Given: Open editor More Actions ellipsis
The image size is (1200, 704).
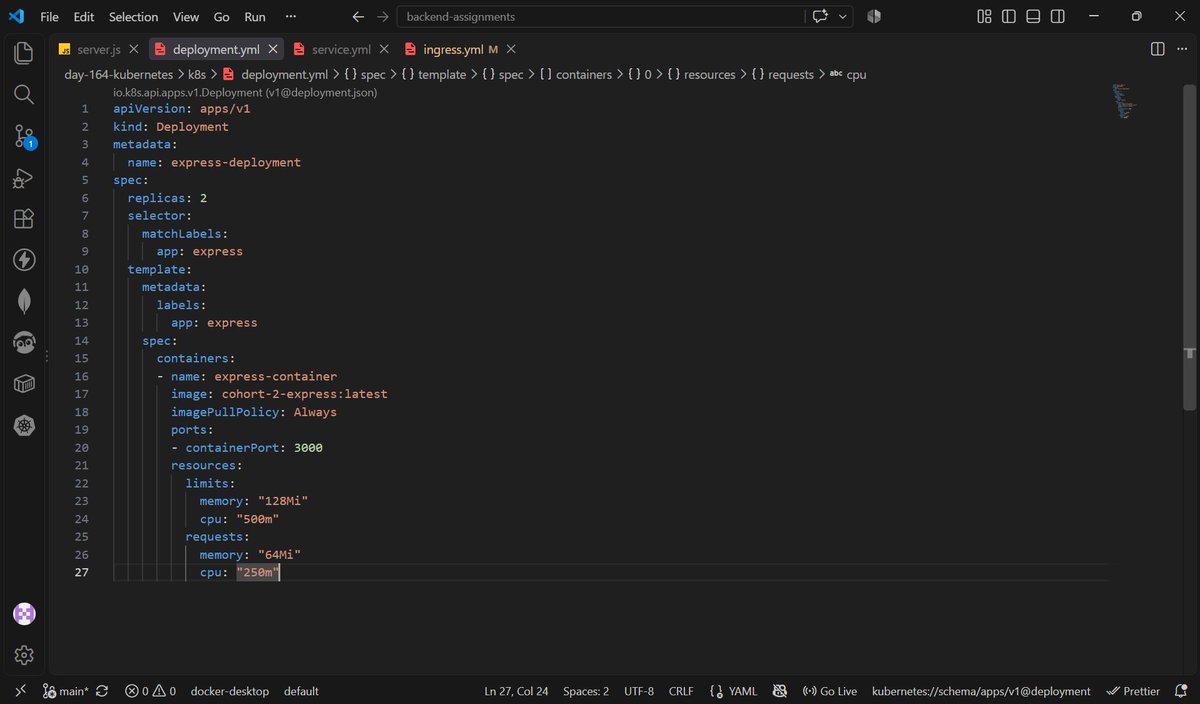Looking at the screenshot, I should point(1182,49).
